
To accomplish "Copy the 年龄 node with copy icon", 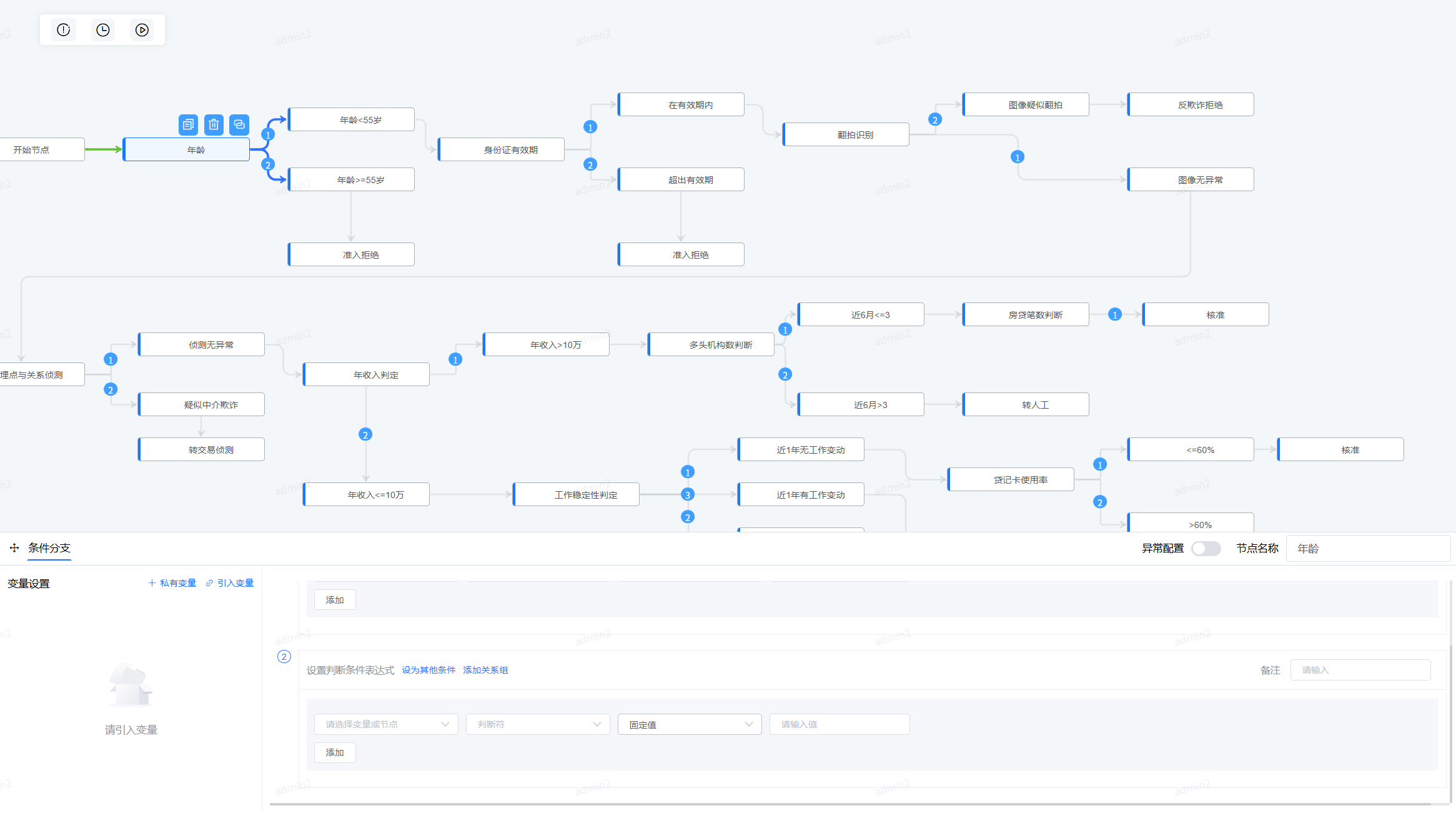I will pyautogui.click(x=188, y=124).
